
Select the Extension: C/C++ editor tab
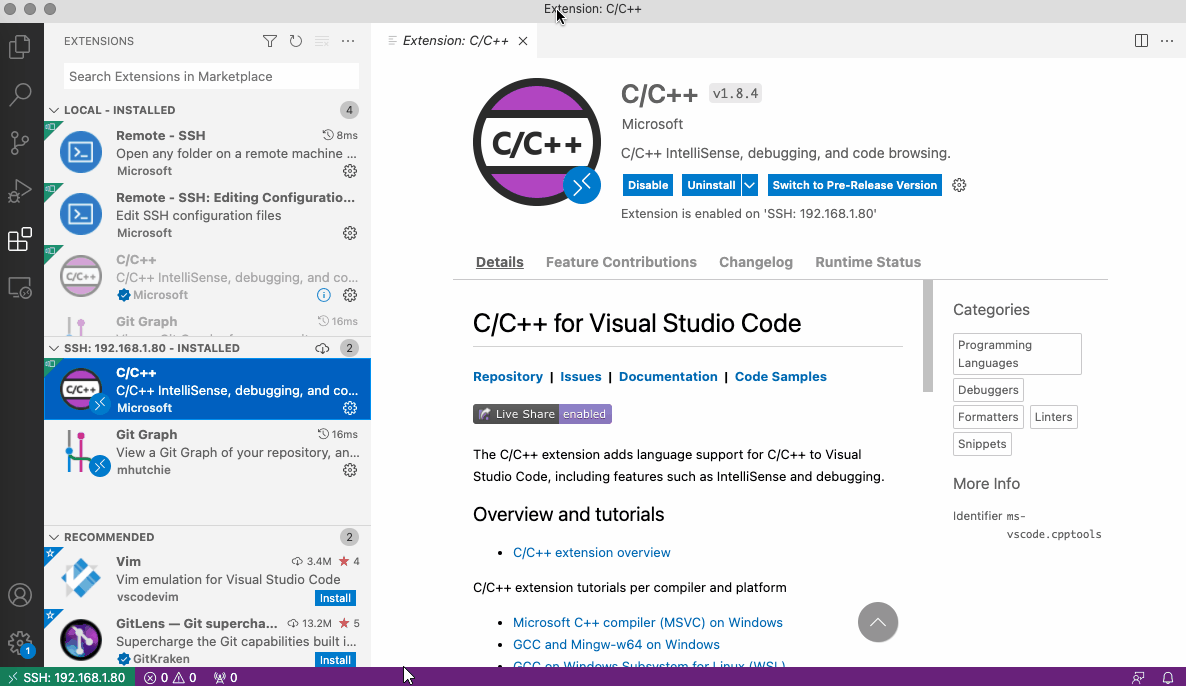pyautogui.click(x=455, y=41)
